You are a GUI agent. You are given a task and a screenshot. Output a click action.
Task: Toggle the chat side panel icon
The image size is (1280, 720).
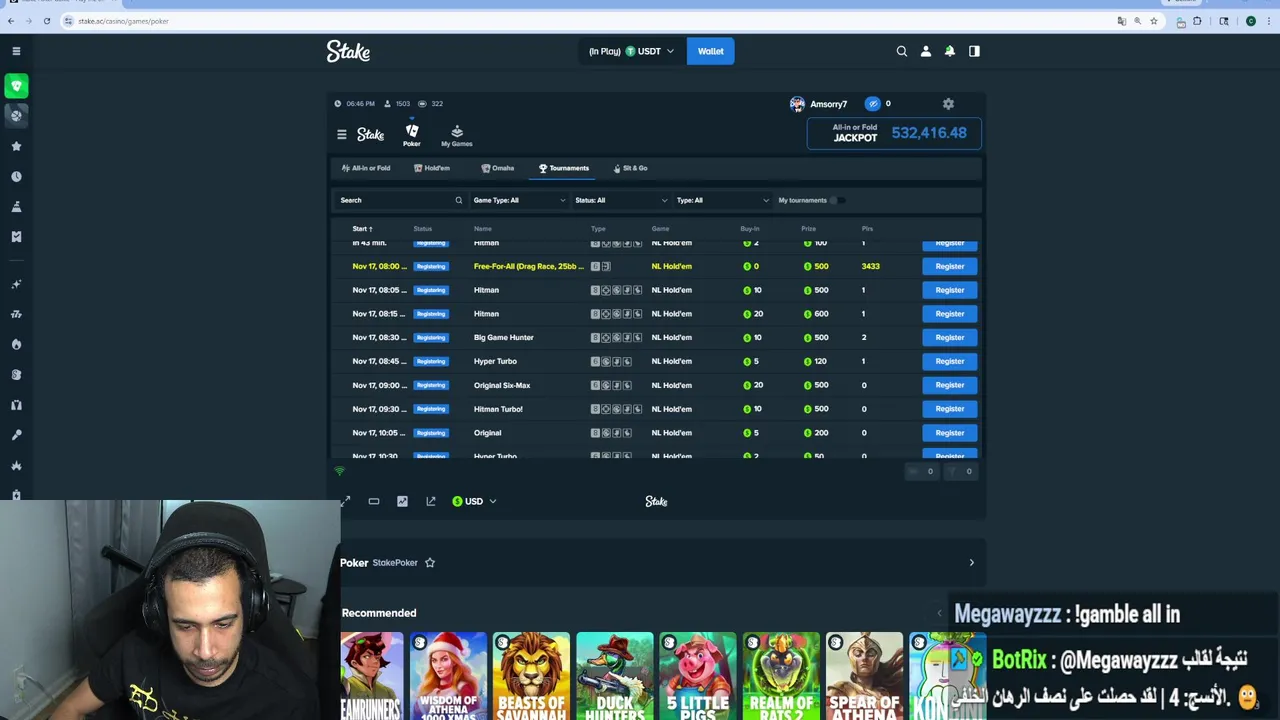pyautogui.click(x=974, y=51)
